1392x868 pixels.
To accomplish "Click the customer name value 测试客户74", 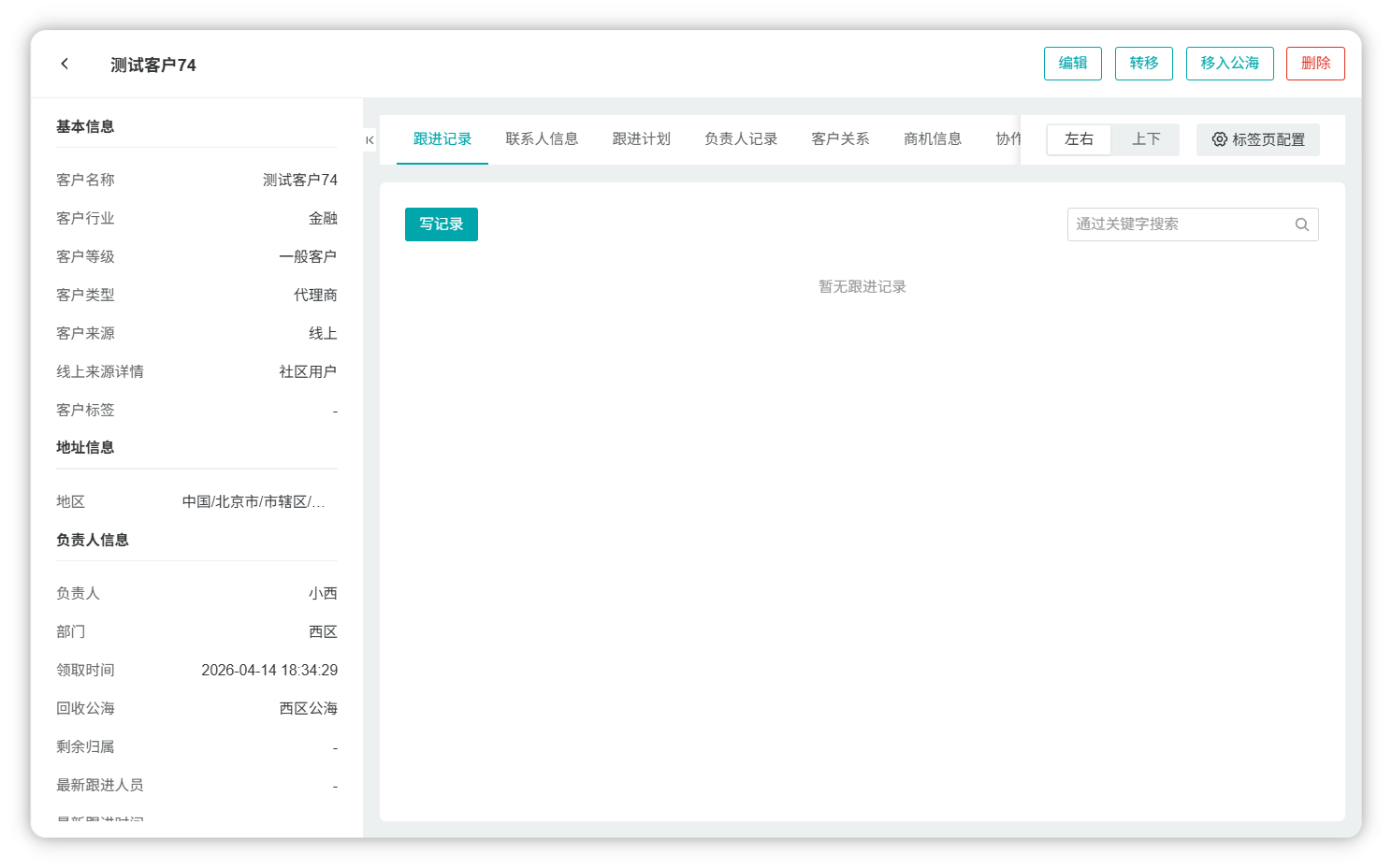I will [x=300, y=180].
